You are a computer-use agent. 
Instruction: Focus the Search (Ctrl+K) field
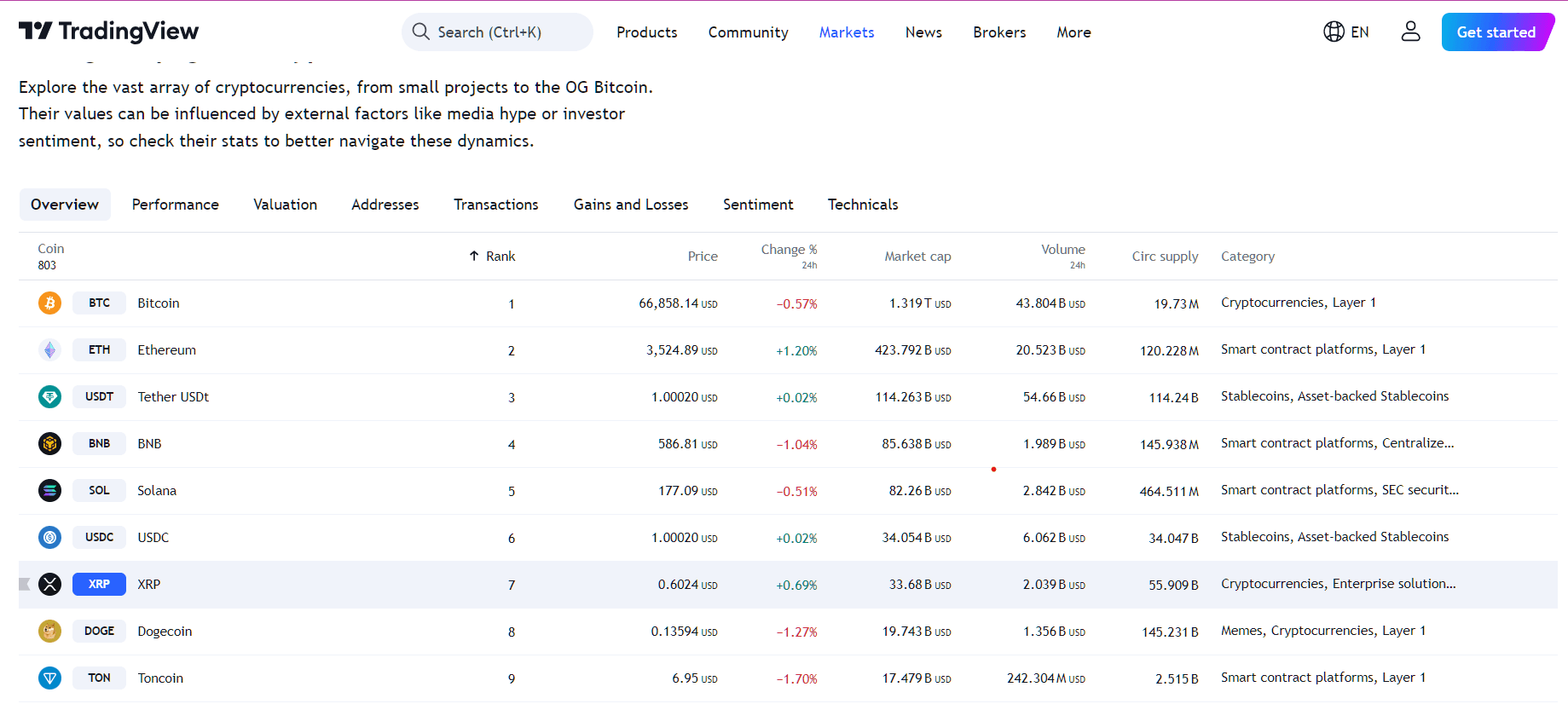tap(497, 32)
